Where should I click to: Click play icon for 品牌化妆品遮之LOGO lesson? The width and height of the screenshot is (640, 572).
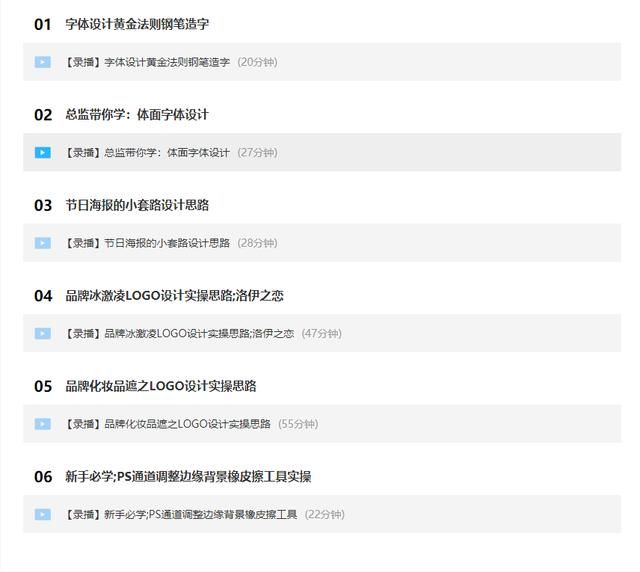coord(42,424)
